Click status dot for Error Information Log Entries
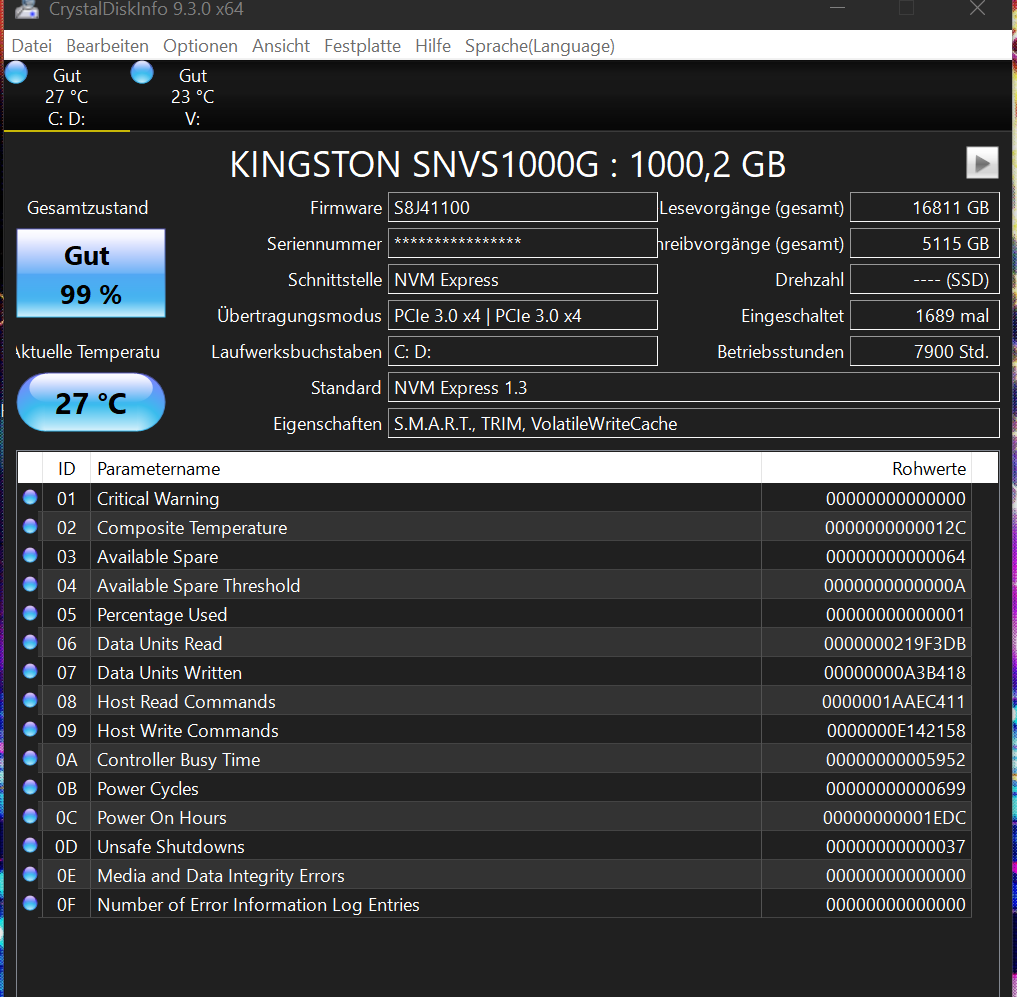Screen dimensions: 1017x997 coord(30,903)
